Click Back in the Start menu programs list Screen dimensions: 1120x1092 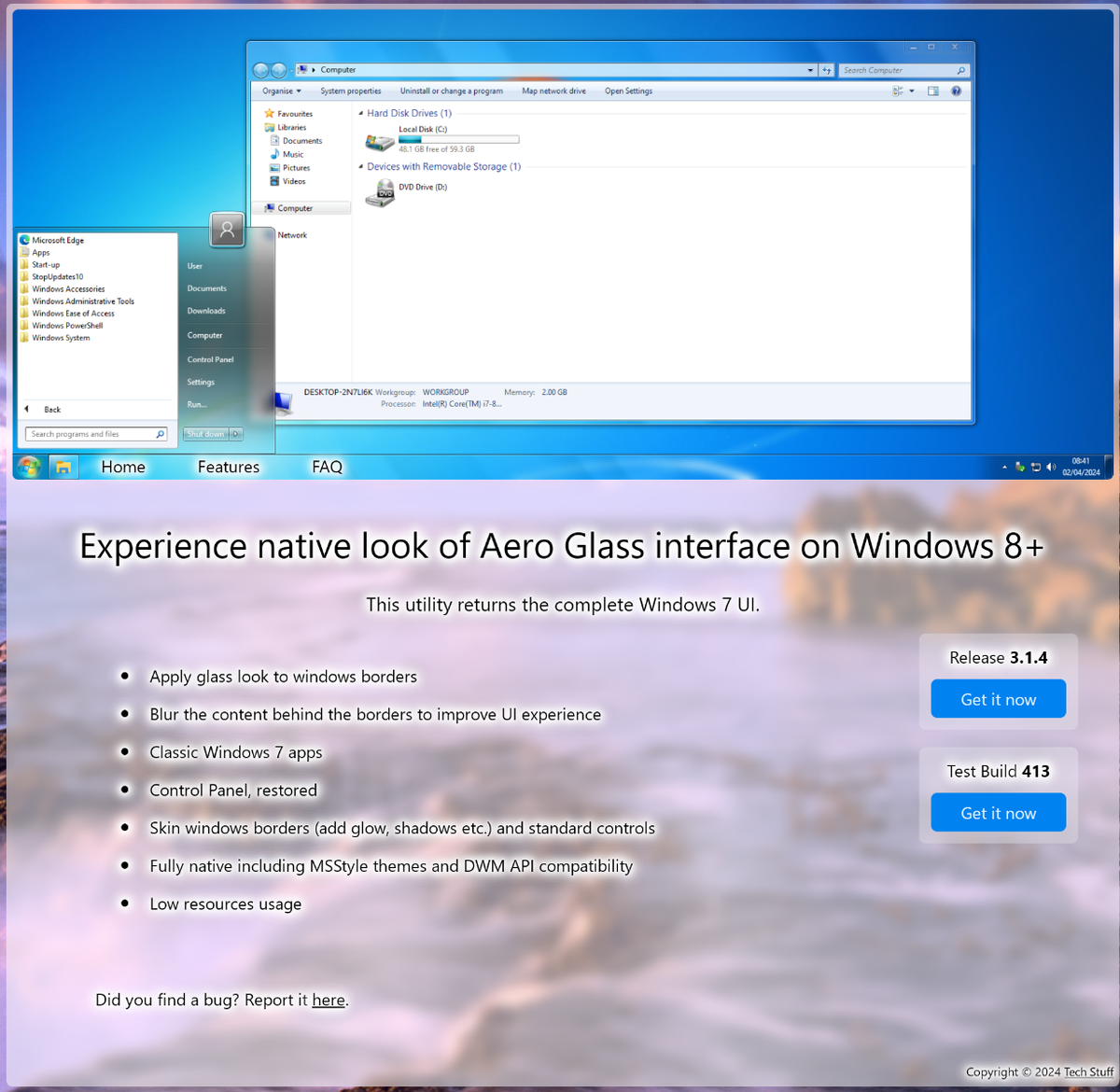click(43, 410)
